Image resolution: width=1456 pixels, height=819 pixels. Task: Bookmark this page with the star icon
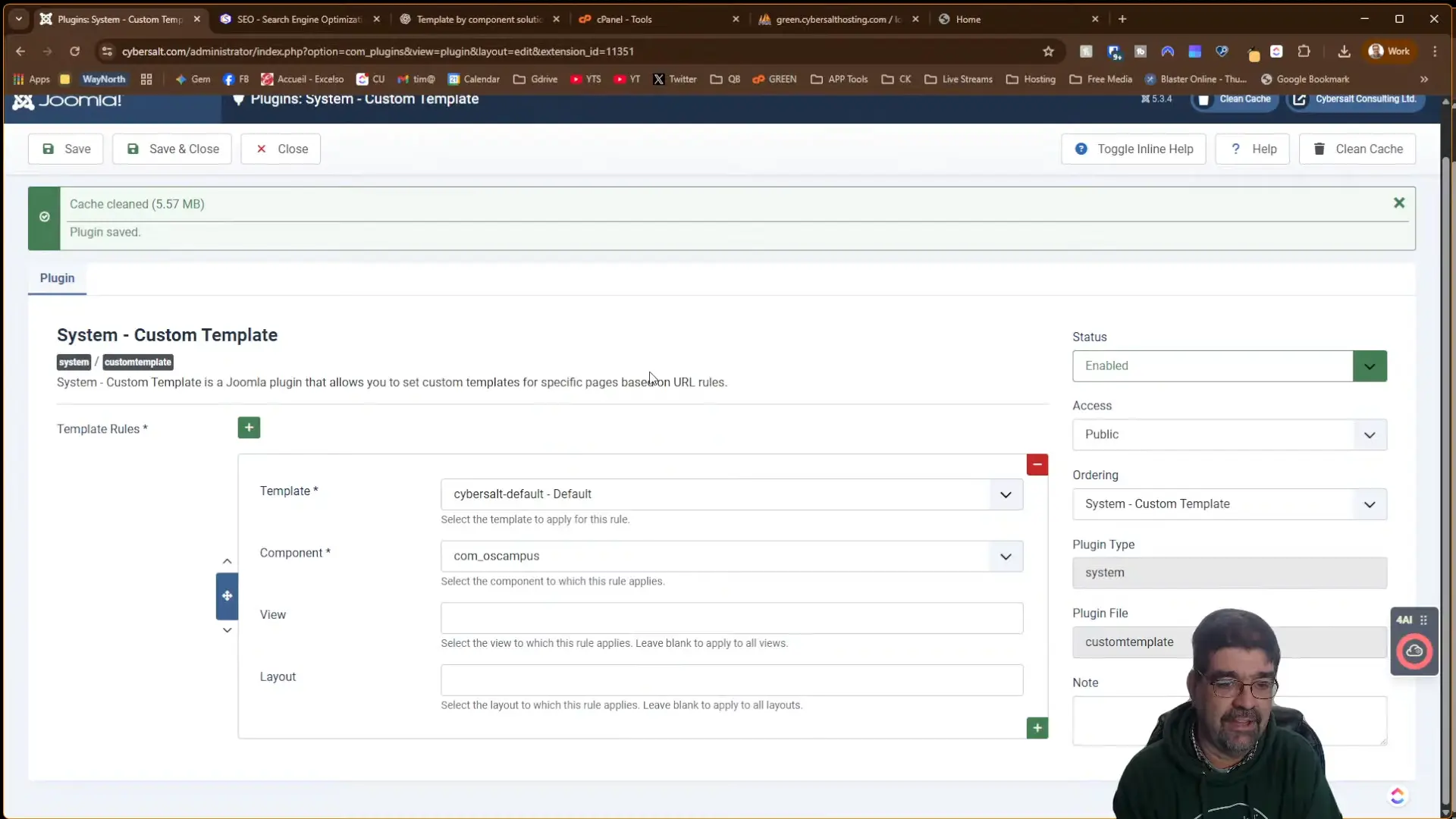pos(1048,52)
